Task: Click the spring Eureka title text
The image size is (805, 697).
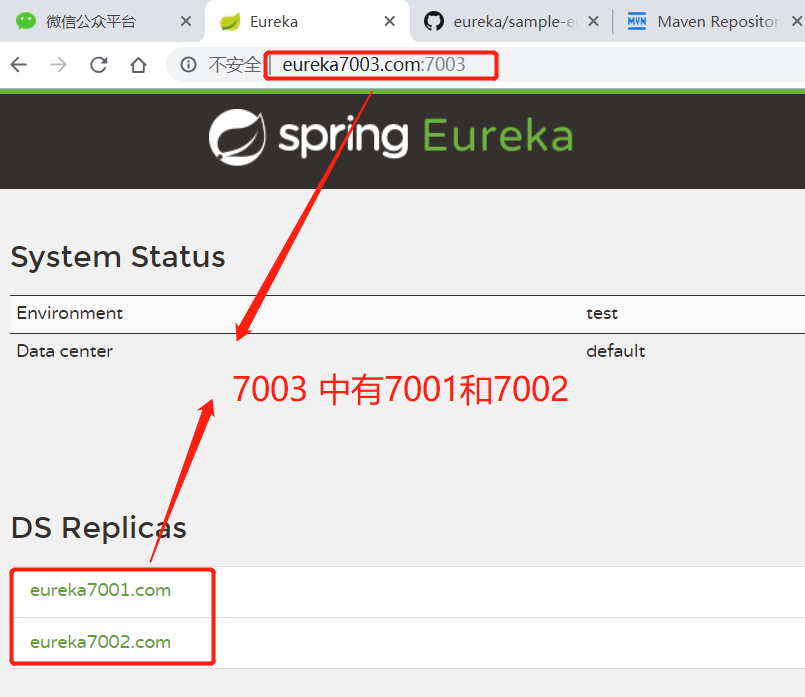Action: (426, 136)
